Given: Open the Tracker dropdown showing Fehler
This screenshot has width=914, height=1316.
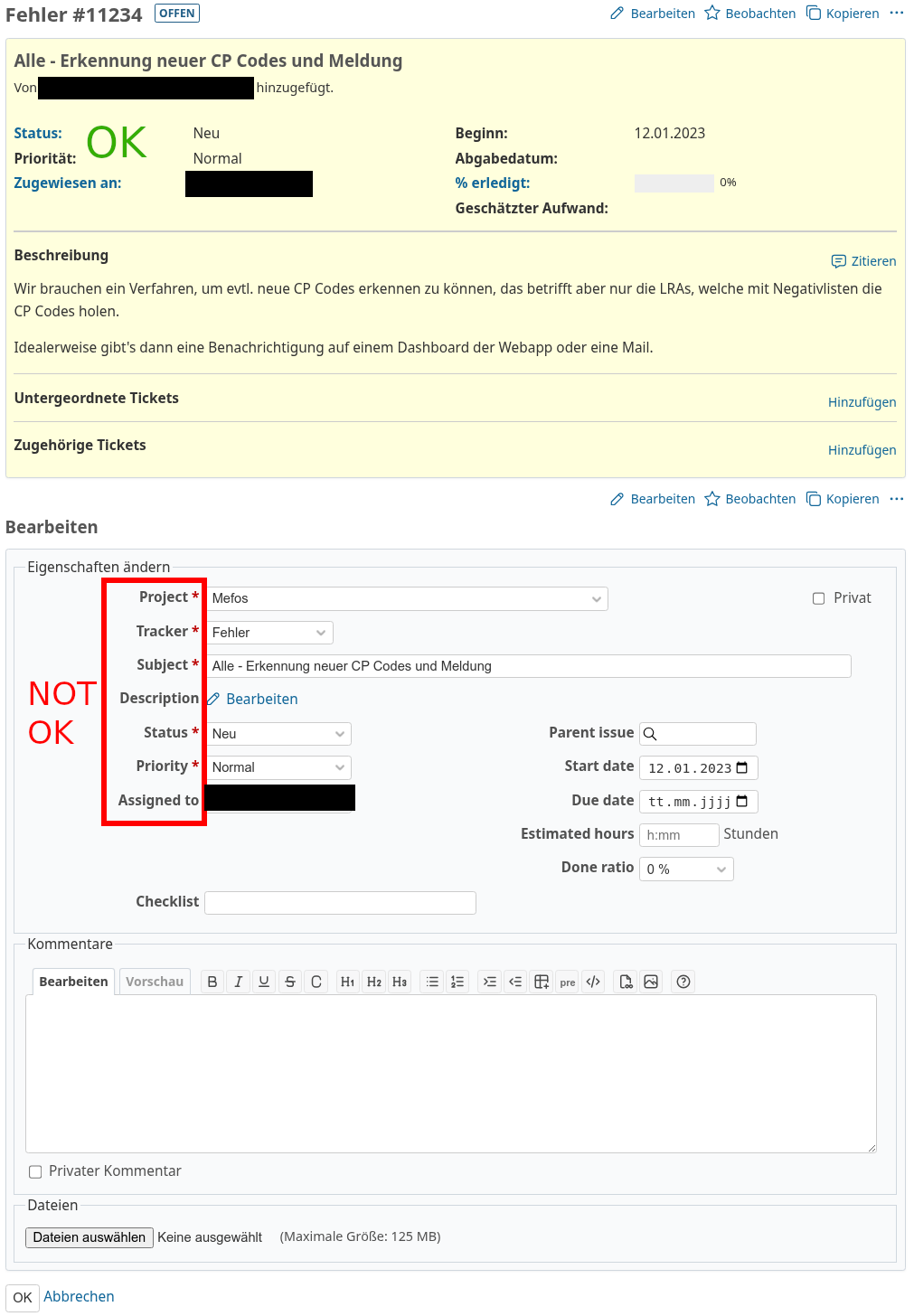Looking at the screenshot, I should coord(269,633).
